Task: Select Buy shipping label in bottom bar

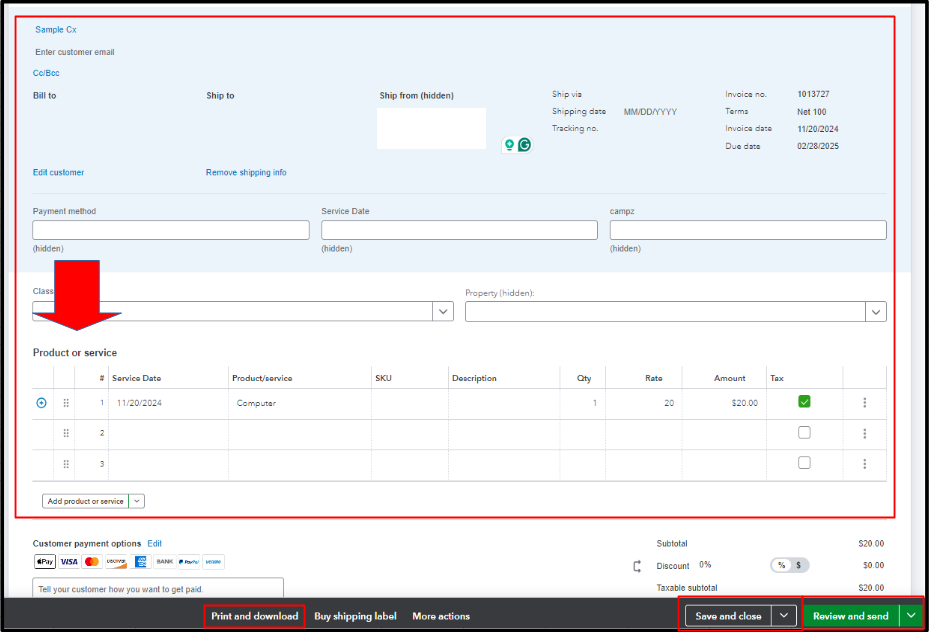Action: [x=353, y=616]
